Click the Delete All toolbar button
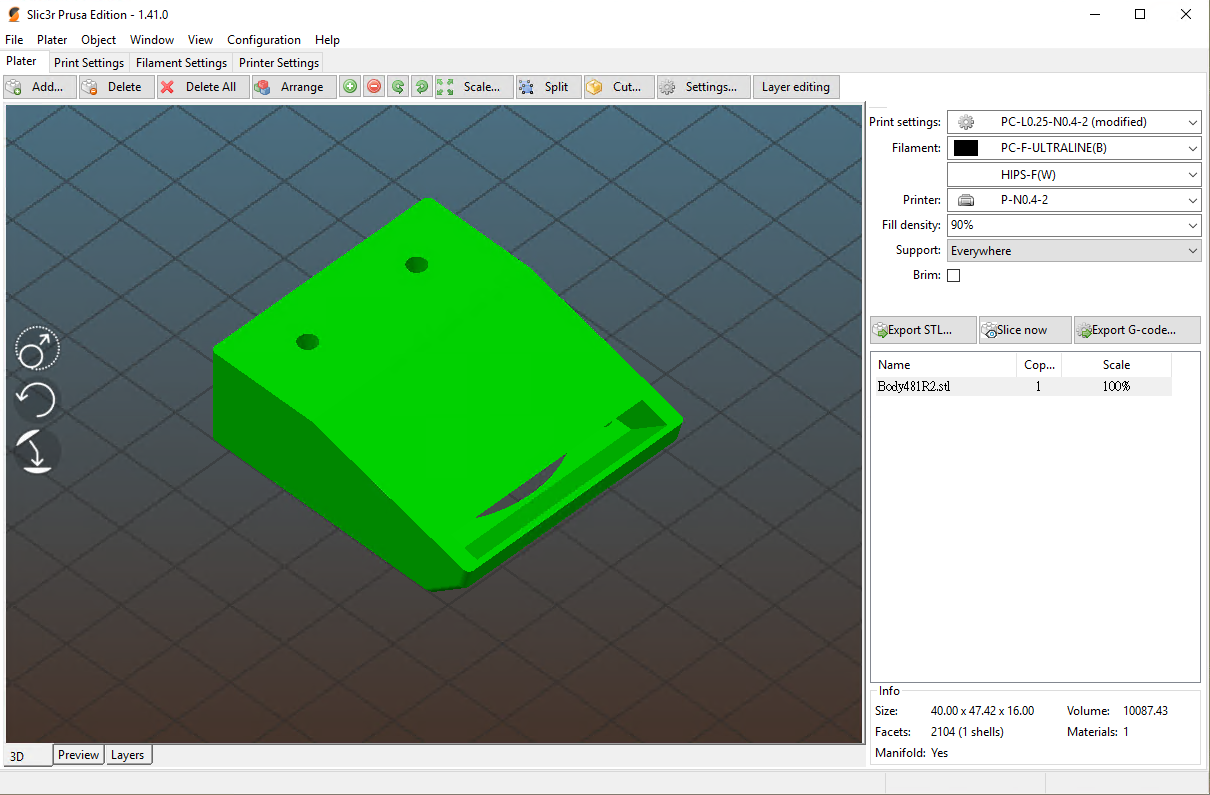 203,87
